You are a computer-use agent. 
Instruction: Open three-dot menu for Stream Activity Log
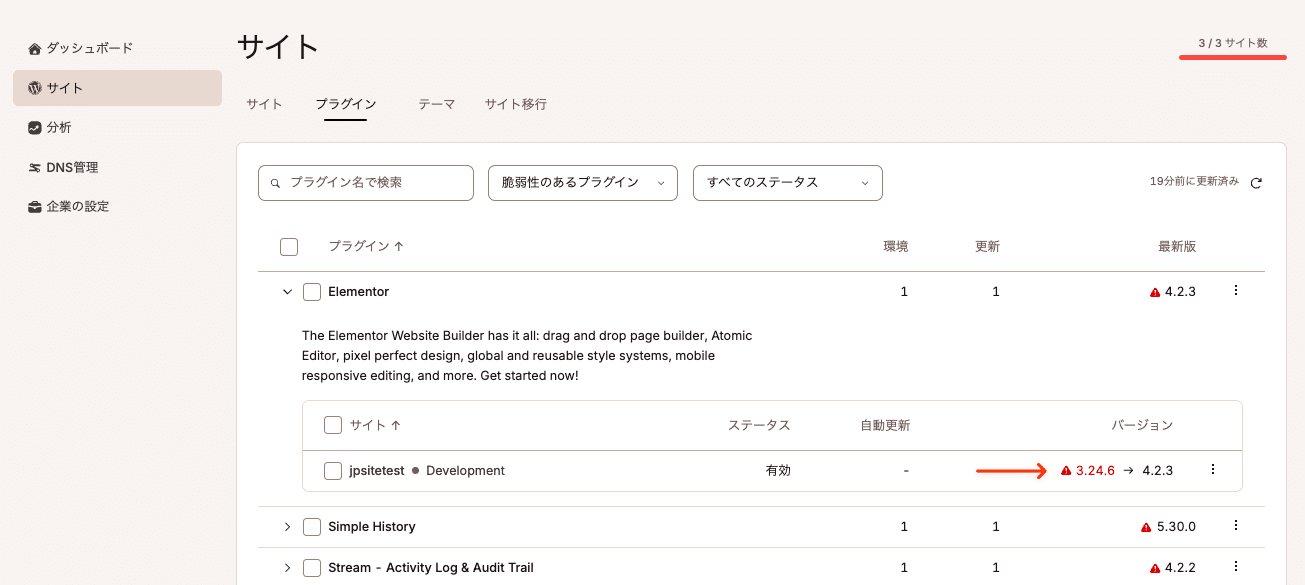coord(1236,566)
